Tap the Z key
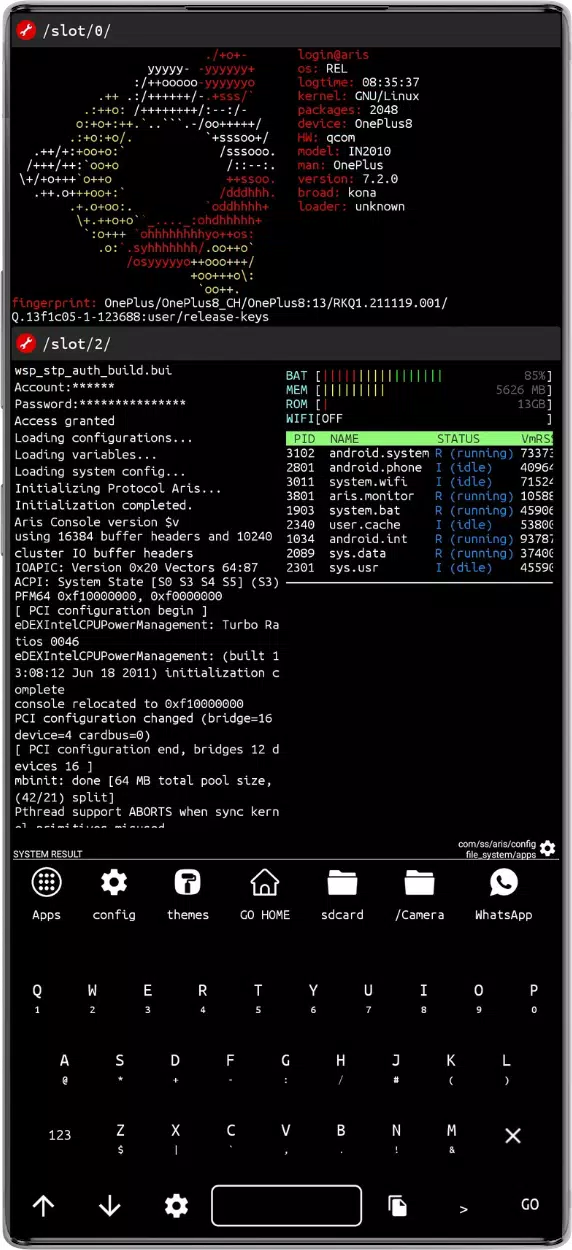The width and height of the screenshot is (572, 1250). tap(120, 1136)
